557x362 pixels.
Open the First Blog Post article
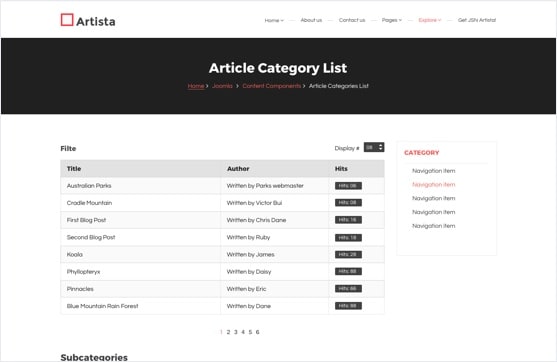click(x=86, y=220)
